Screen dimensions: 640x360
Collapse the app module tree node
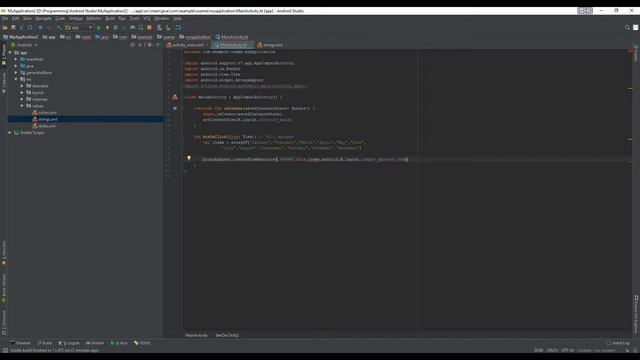pyautogui.click(x=10, y=53)
